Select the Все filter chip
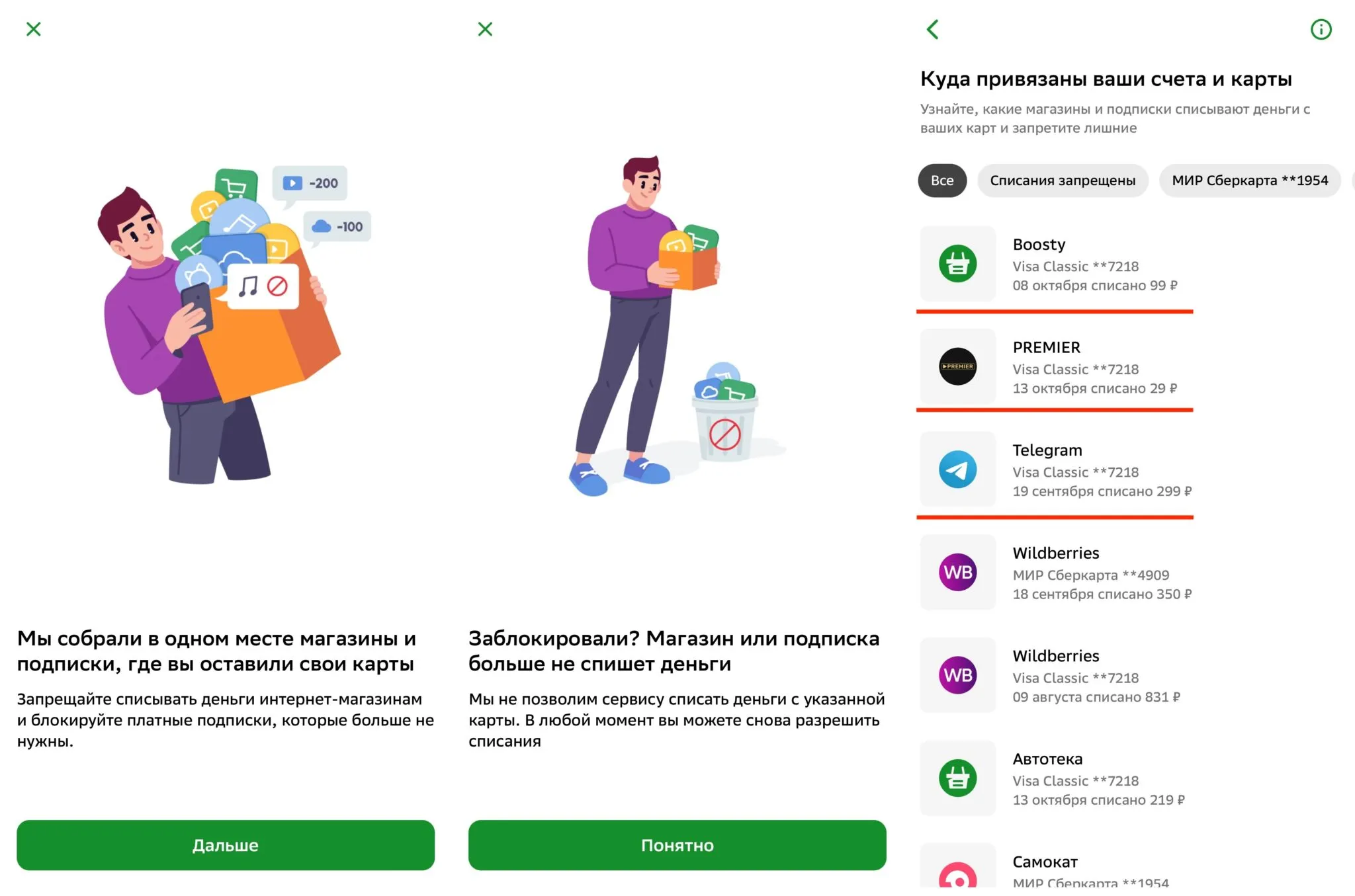 [x=942, y=181]
